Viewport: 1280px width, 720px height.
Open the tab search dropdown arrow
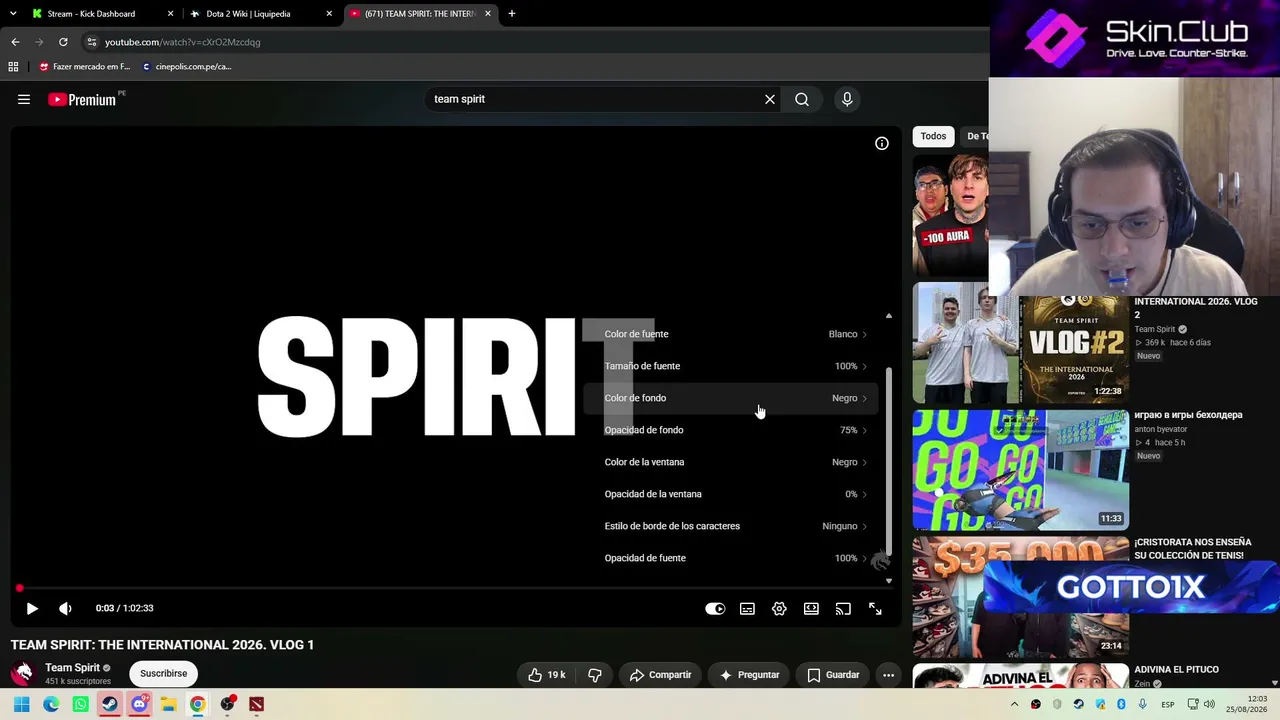[x=13, y=14]
